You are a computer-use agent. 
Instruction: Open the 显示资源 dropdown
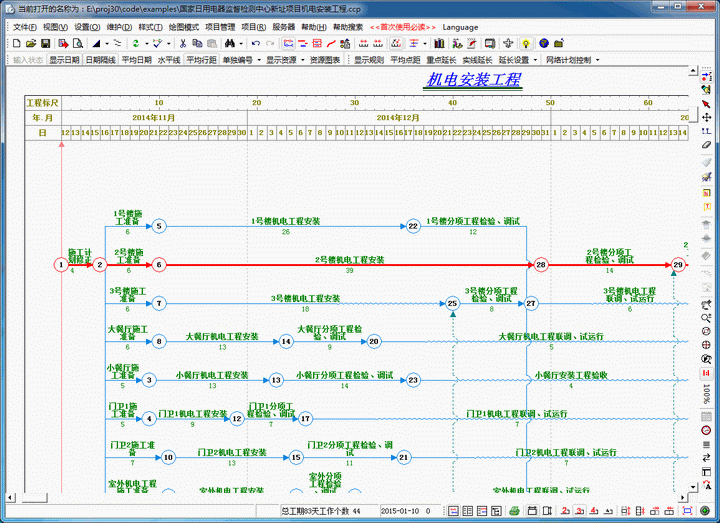pyautogui.click(x=285, y=60)
